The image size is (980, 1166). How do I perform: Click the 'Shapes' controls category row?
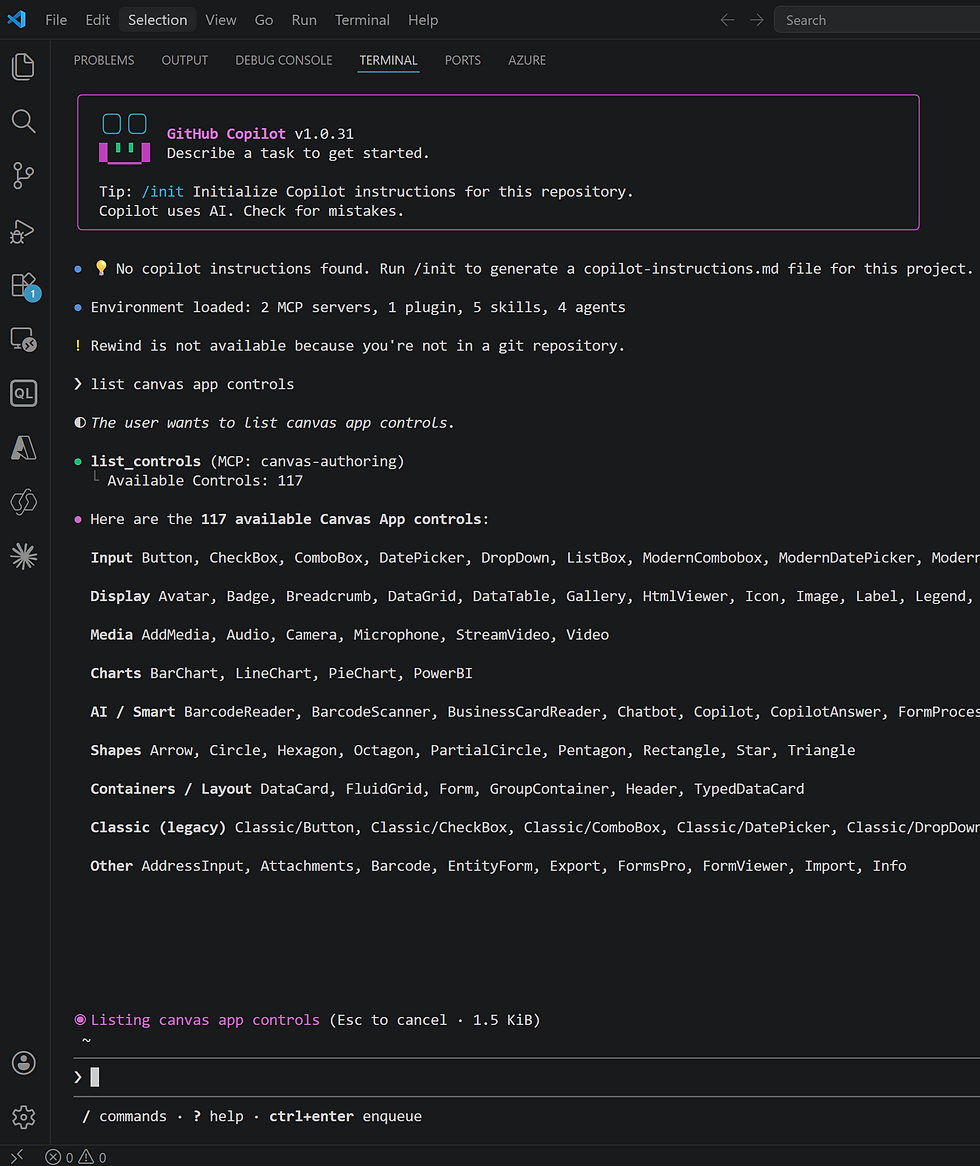[x=473, y=751]
